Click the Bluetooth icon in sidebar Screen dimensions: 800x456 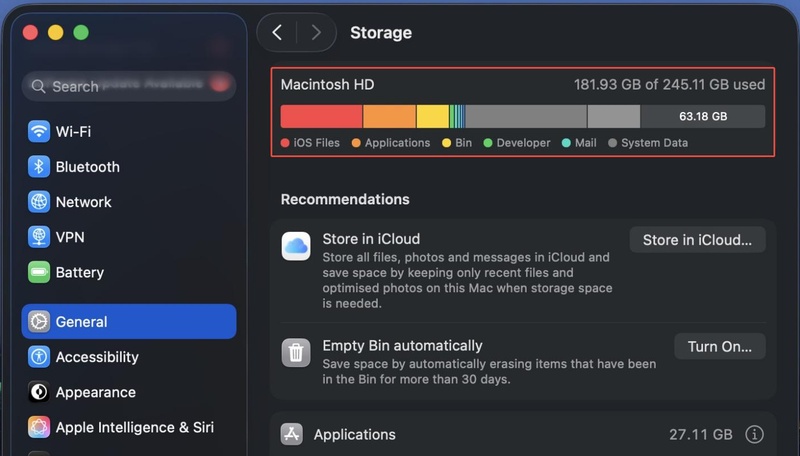click(x=39, y=166)
